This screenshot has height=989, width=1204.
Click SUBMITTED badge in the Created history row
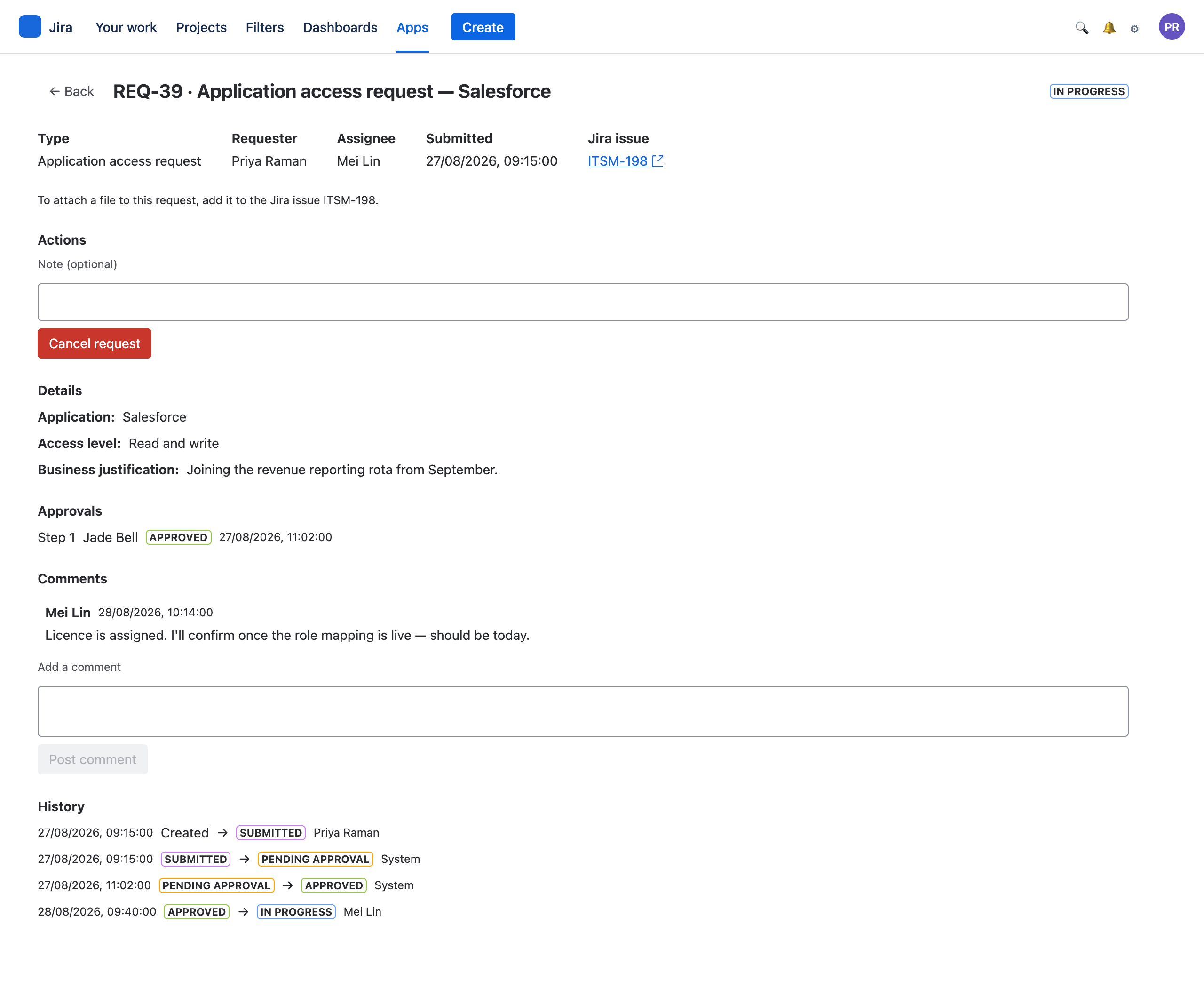point(270,833)
